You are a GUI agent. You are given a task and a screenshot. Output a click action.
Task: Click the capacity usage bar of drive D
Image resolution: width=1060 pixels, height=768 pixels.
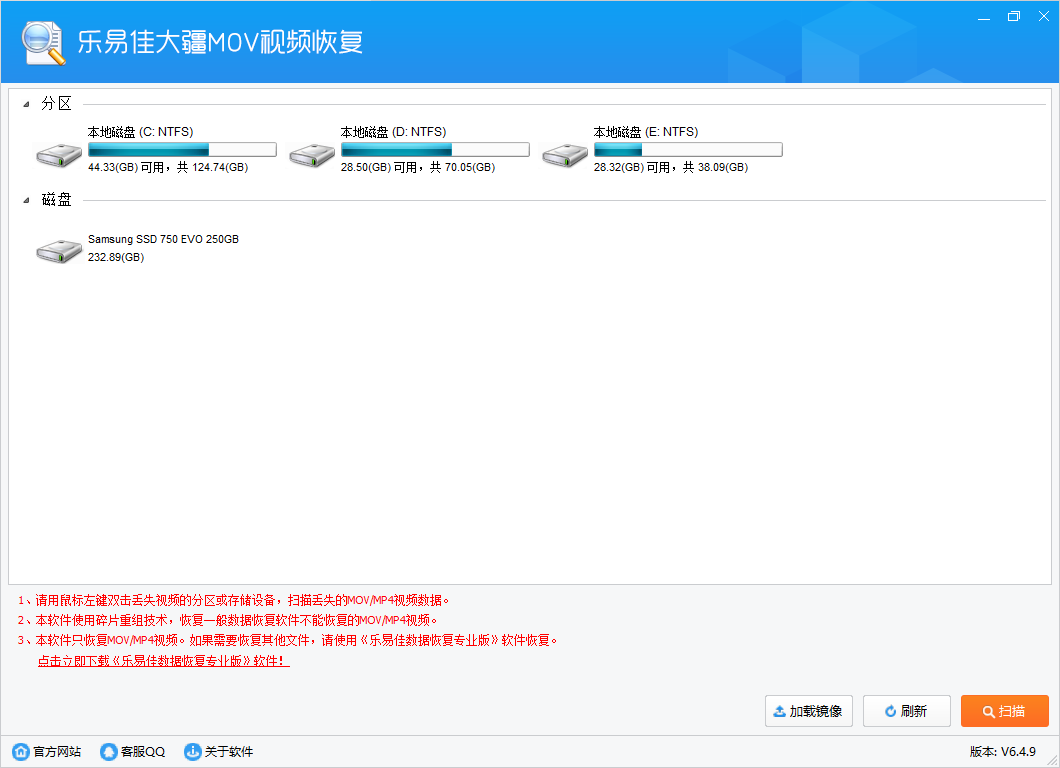pos(434,148)
